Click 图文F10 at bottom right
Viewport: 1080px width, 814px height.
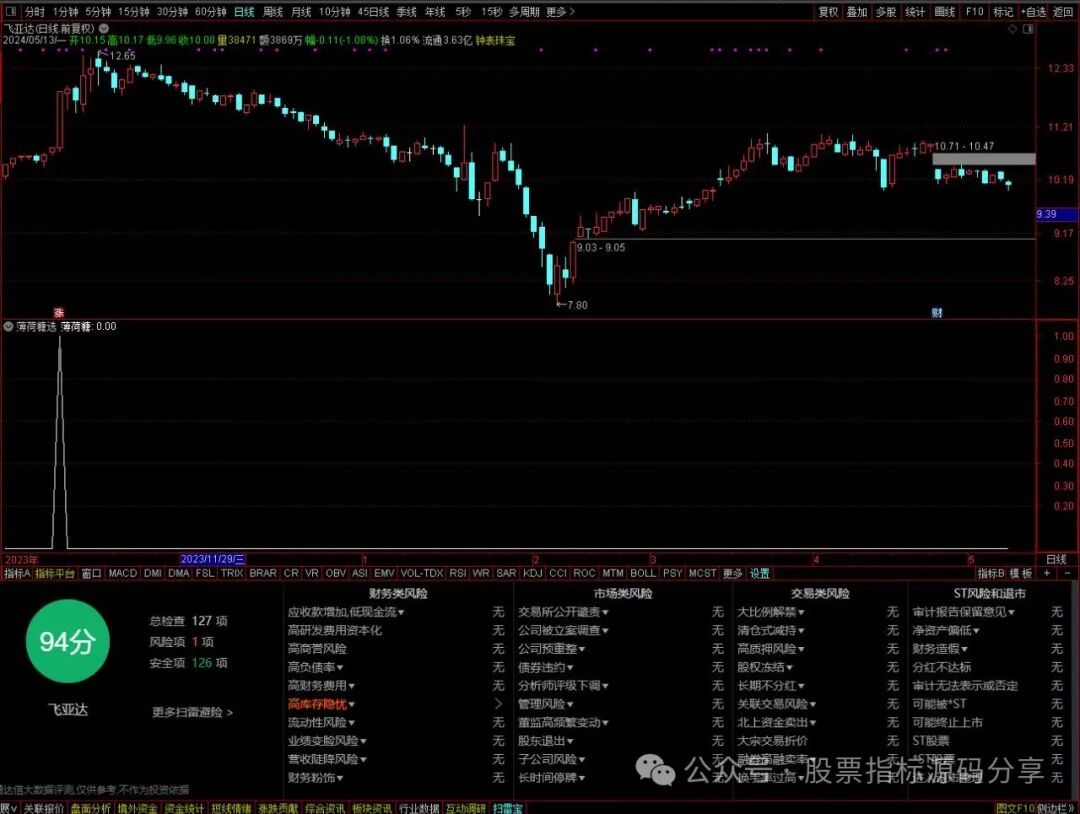(1015, 808)
